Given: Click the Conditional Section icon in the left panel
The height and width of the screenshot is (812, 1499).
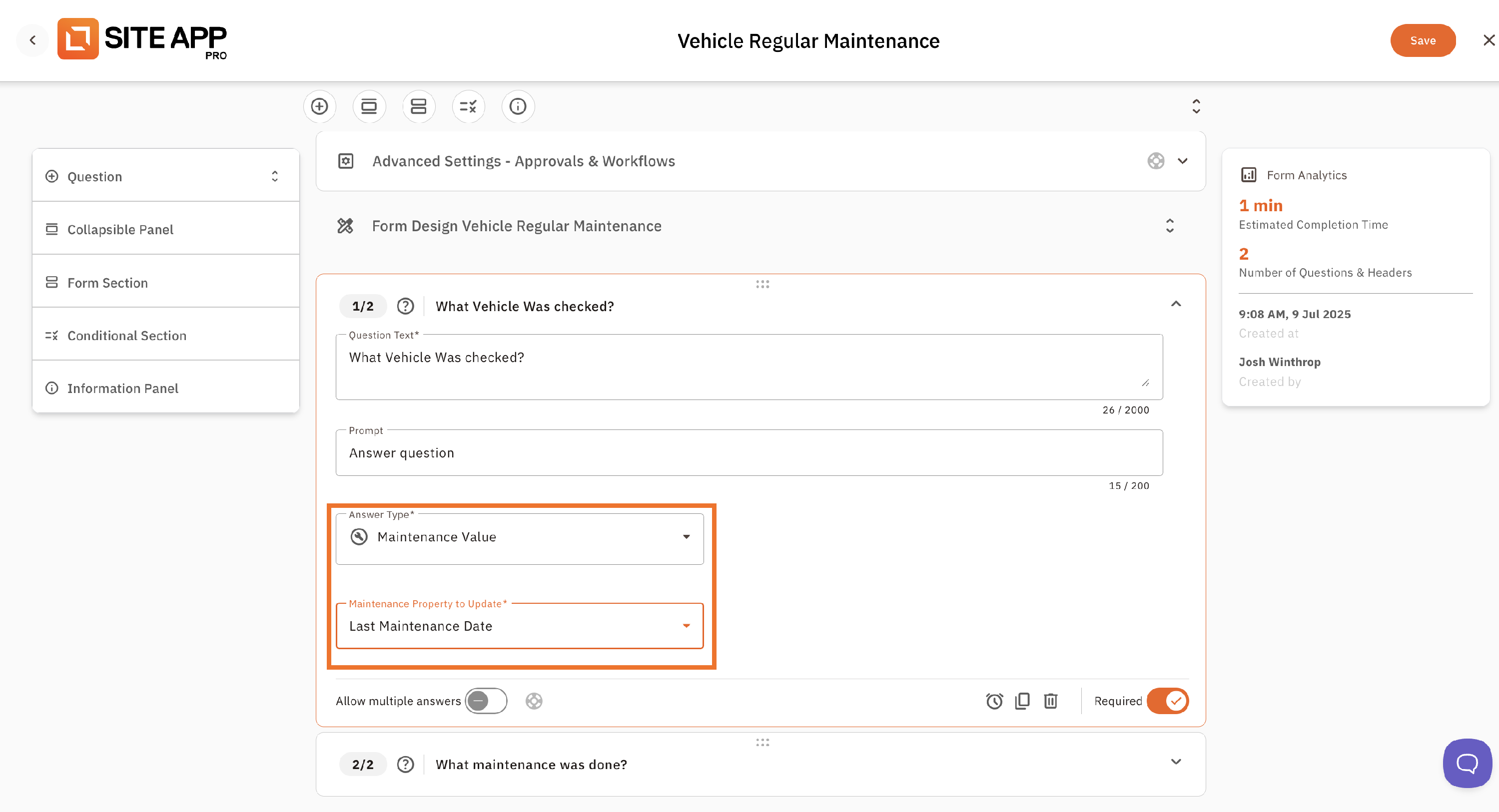Looking at the screenshot, I should [52, 335].
